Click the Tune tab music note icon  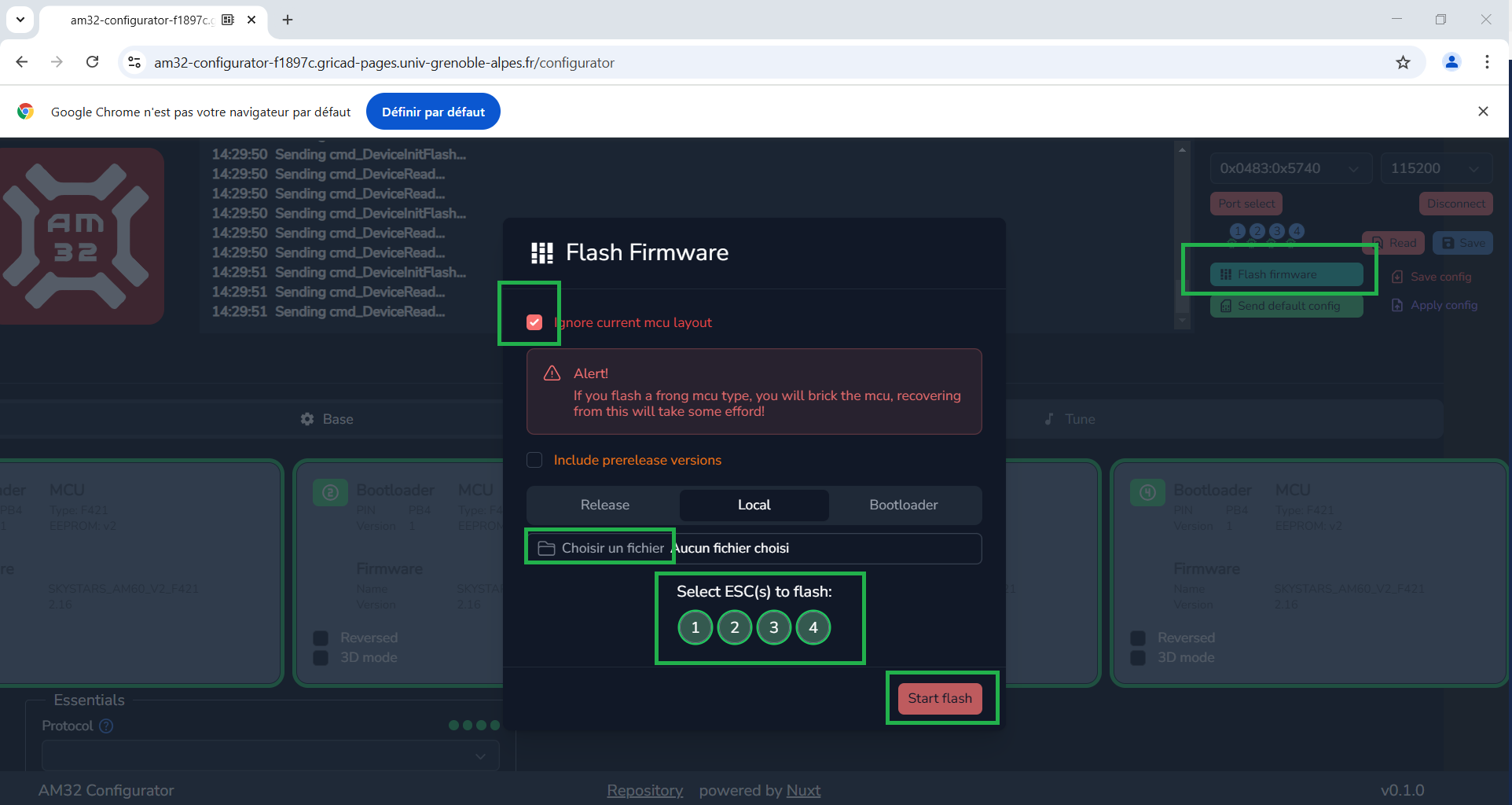[x=1049, y=419]
